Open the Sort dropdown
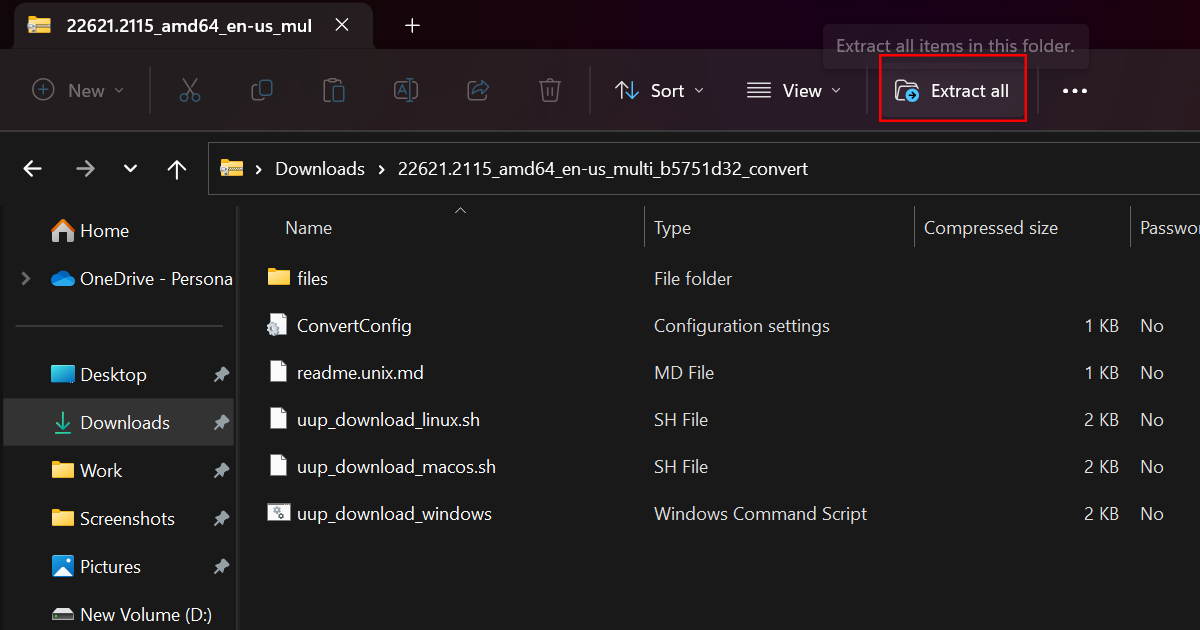Screen dimensions: 1200x630 point(659,91)
